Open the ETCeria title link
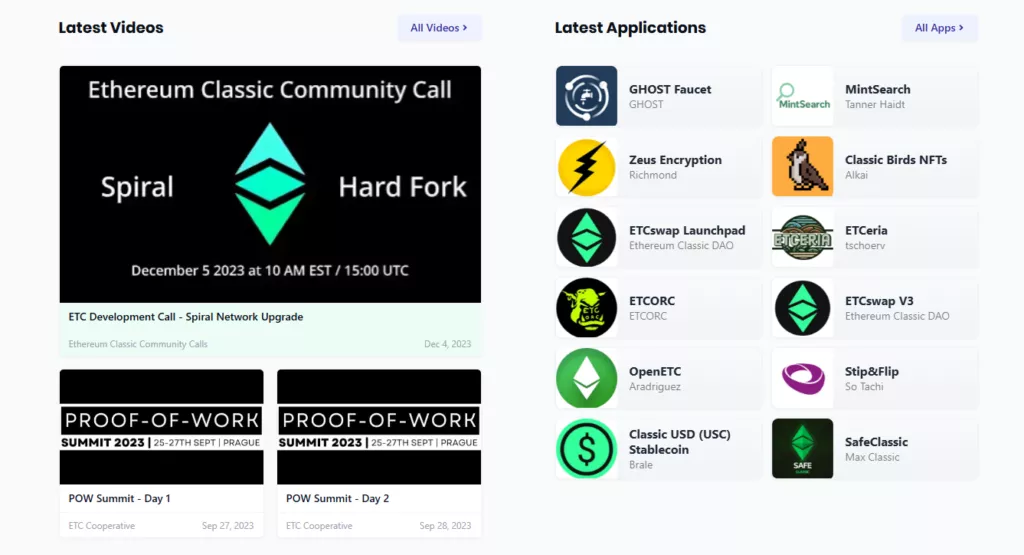 point(866,230)
